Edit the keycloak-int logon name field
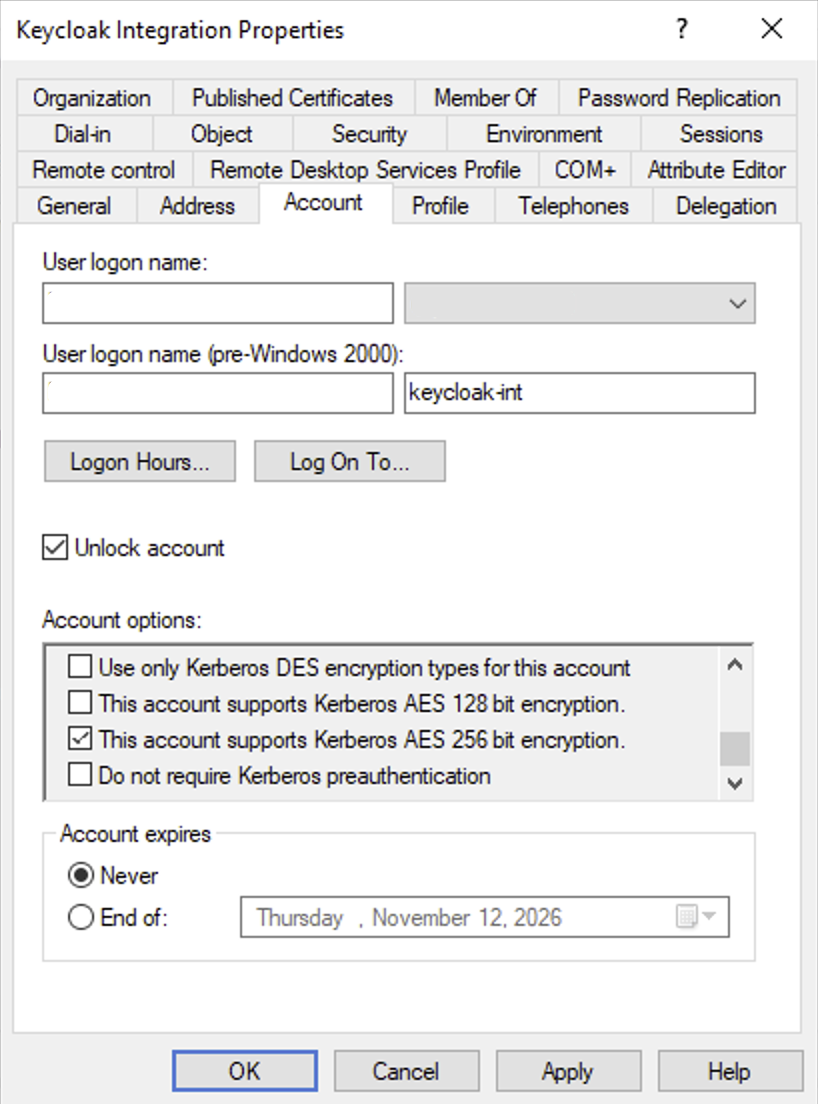 (579, 393)
